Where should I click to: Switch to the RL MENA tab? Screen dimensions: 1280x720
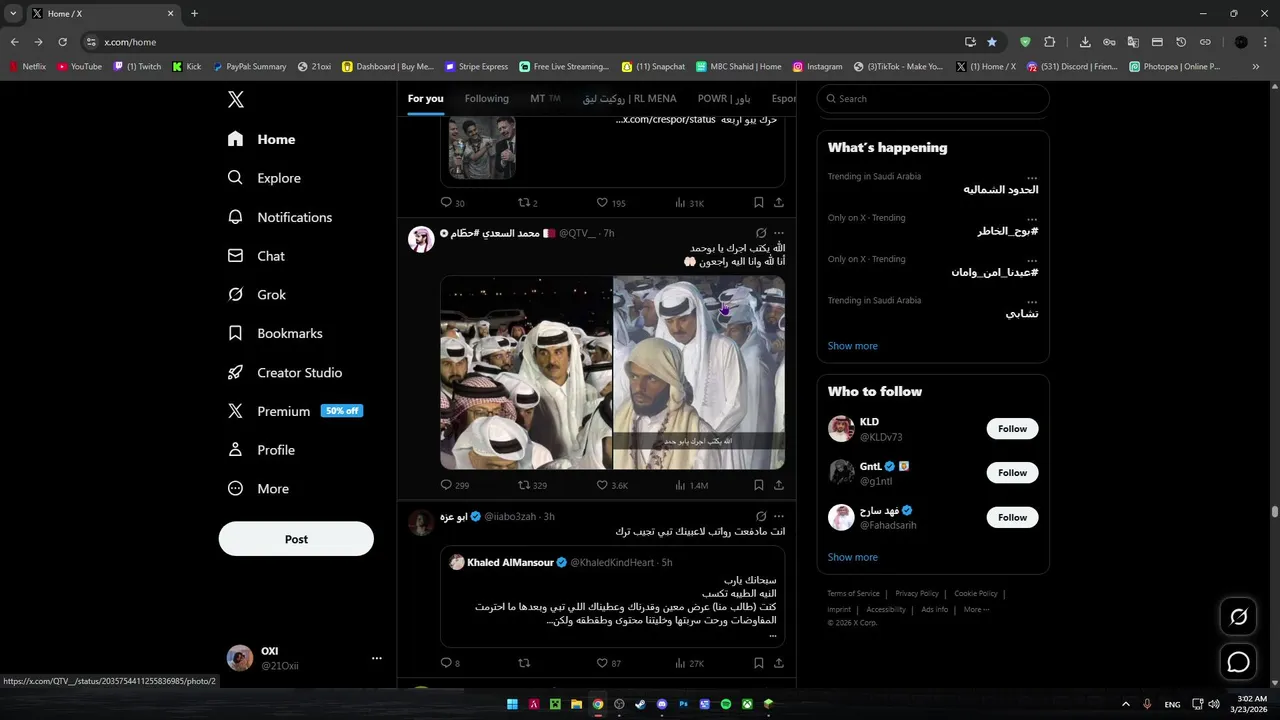click(x=630, y=99)
